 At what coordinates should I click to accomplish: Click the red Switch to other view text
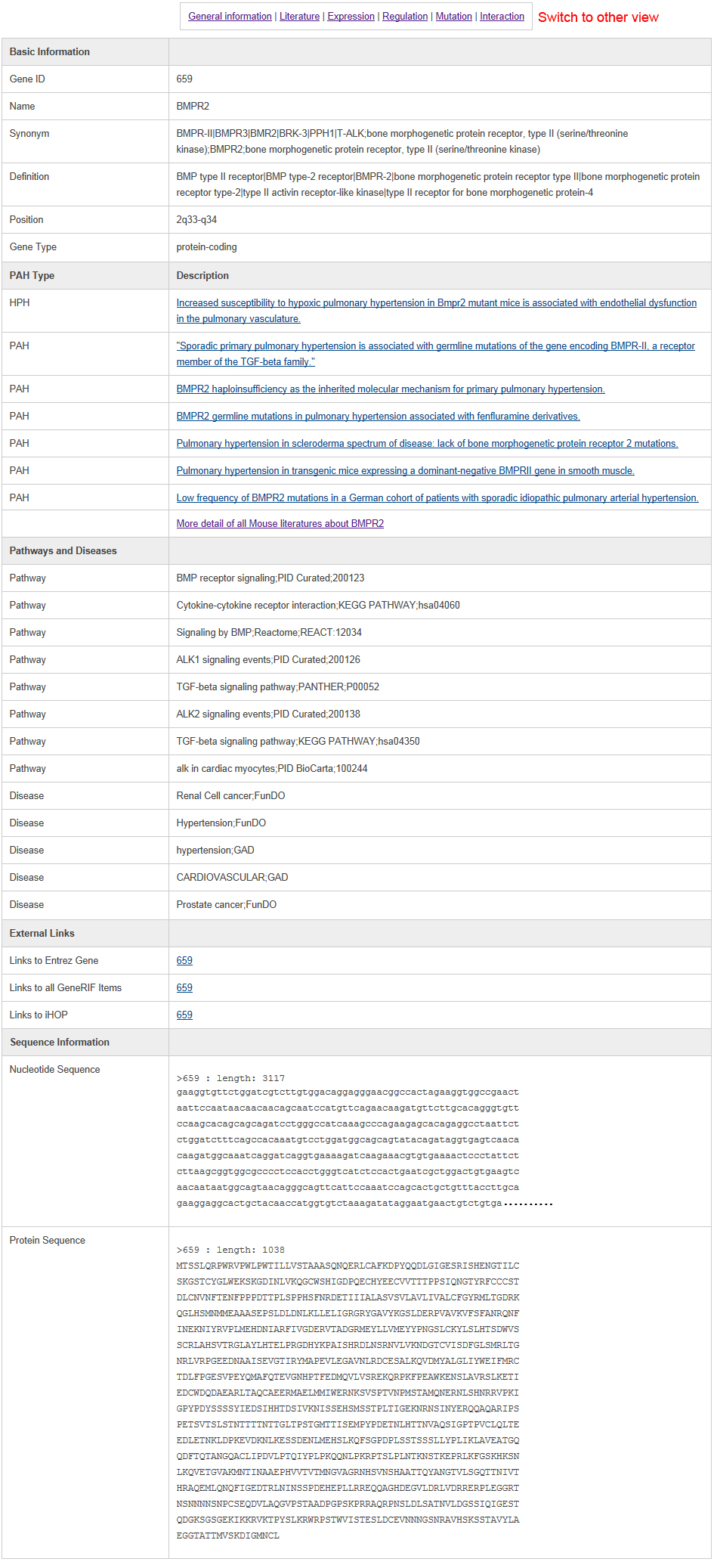click(598, 17)
